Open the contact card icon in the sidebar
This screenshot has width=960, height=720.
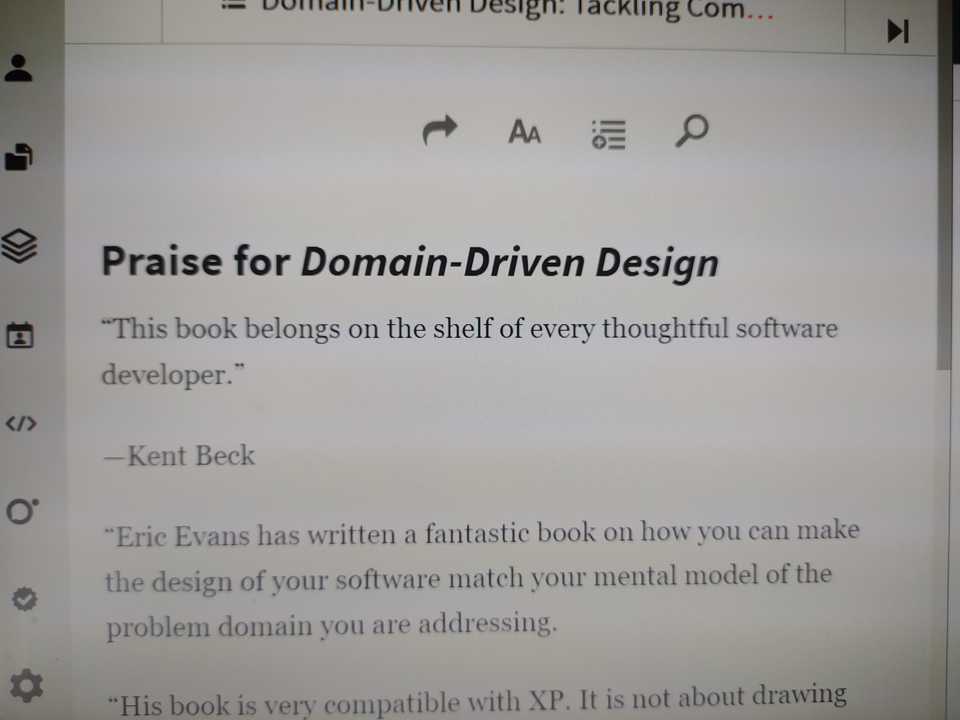[18, 334]
